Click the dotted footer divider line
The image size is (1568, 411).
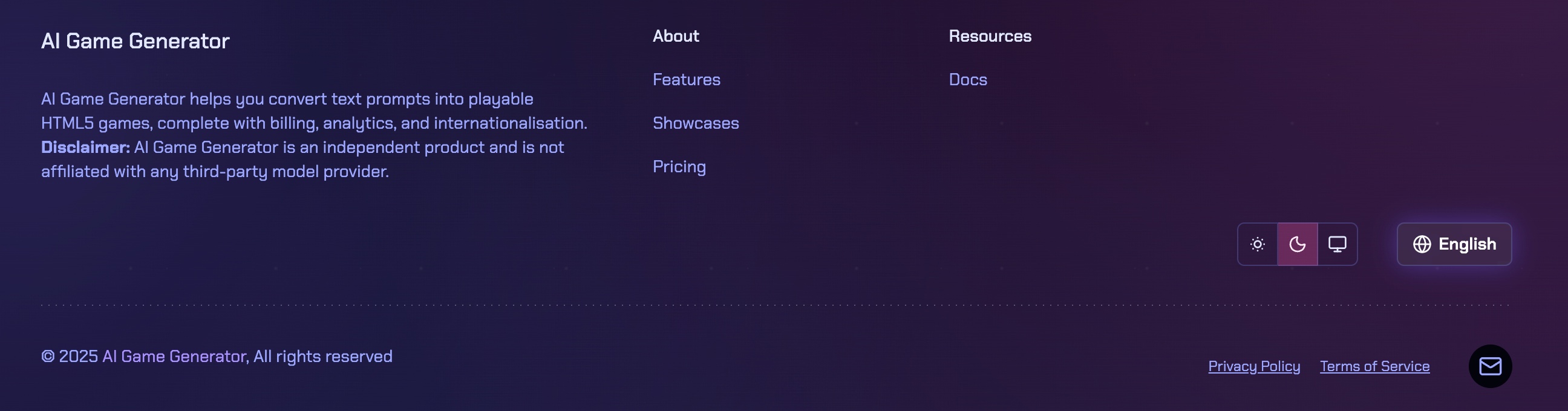[x=774, y=305]
